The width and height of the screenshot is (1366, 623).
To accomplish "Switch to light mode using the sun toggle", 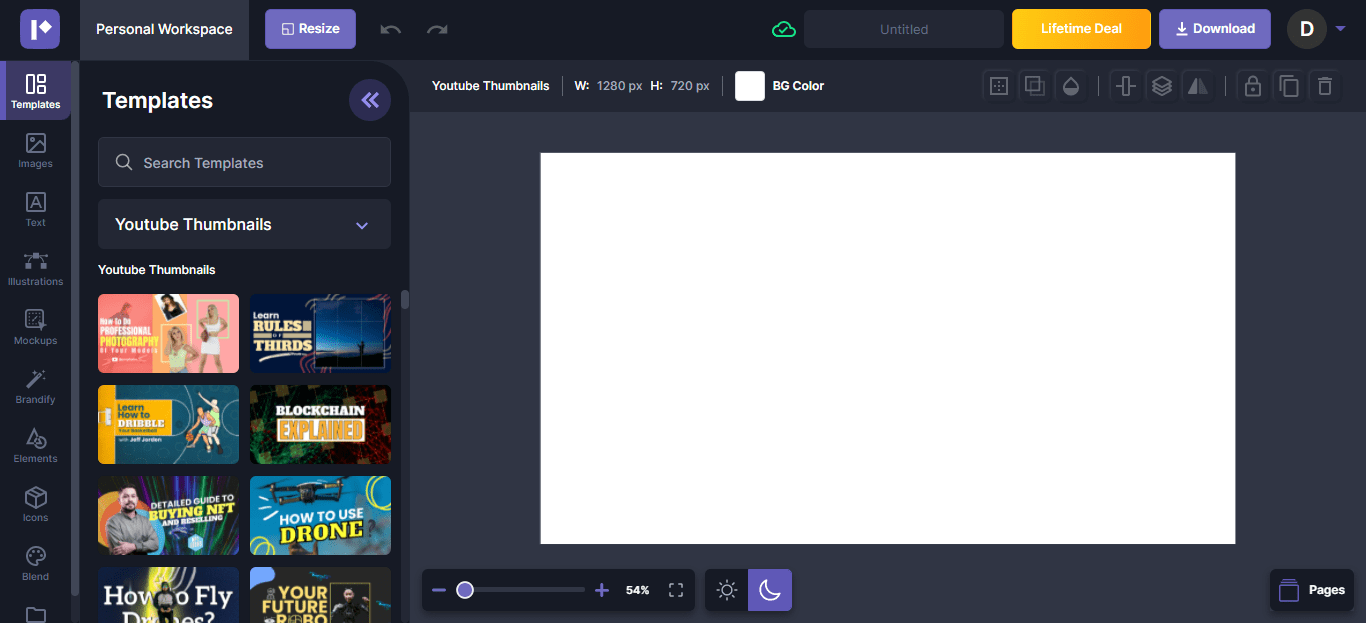I will coord(726,590).
